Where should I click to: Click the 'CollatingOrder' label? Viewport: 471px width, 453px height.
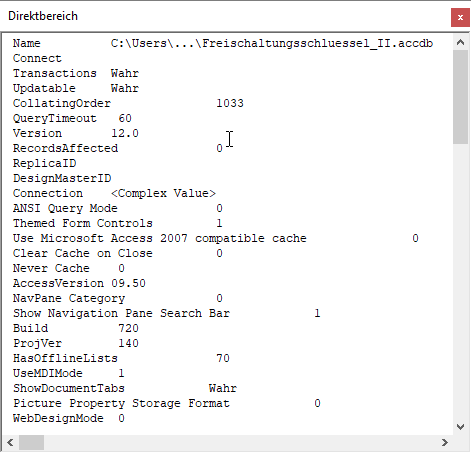(x=62, y=103)
